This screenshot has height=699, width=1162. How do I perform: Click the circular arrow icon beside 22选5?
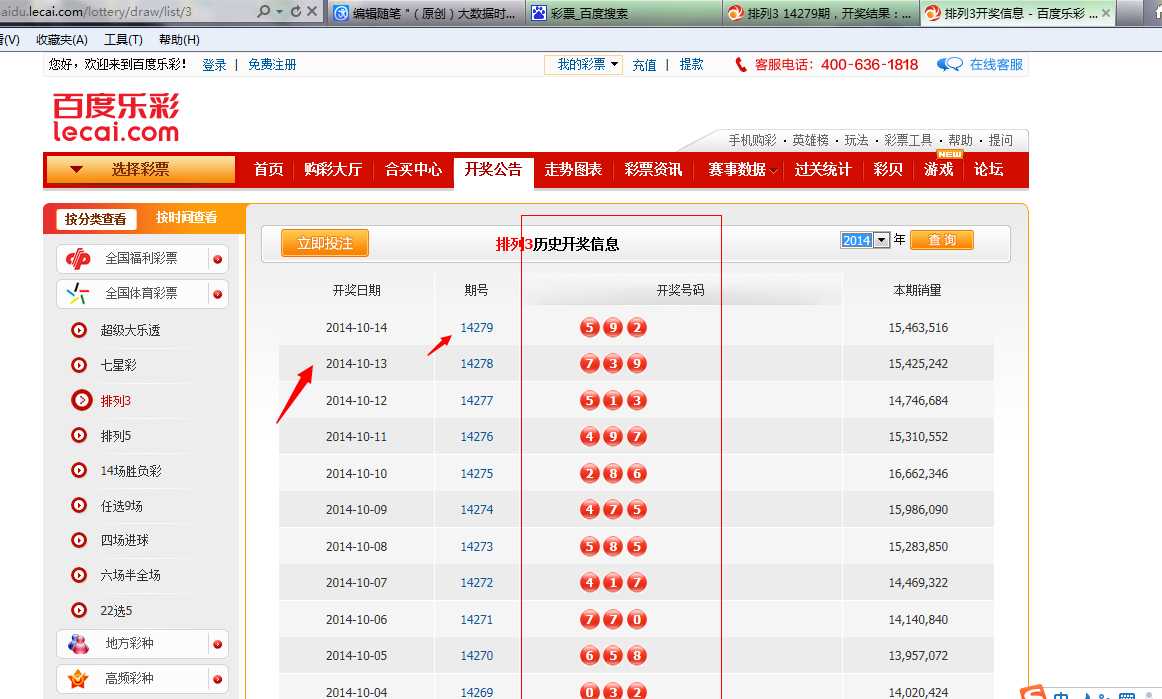(x=79, y=610)
